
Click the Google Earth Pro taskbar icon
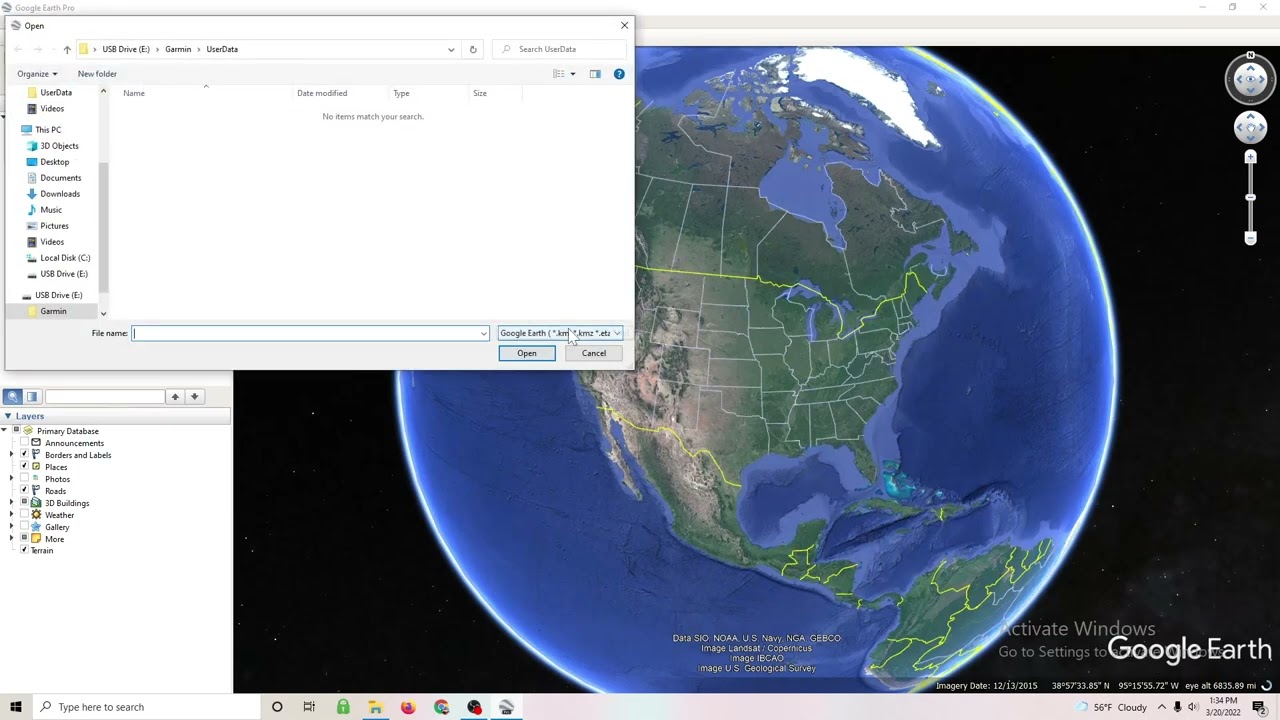pos(507,707)
